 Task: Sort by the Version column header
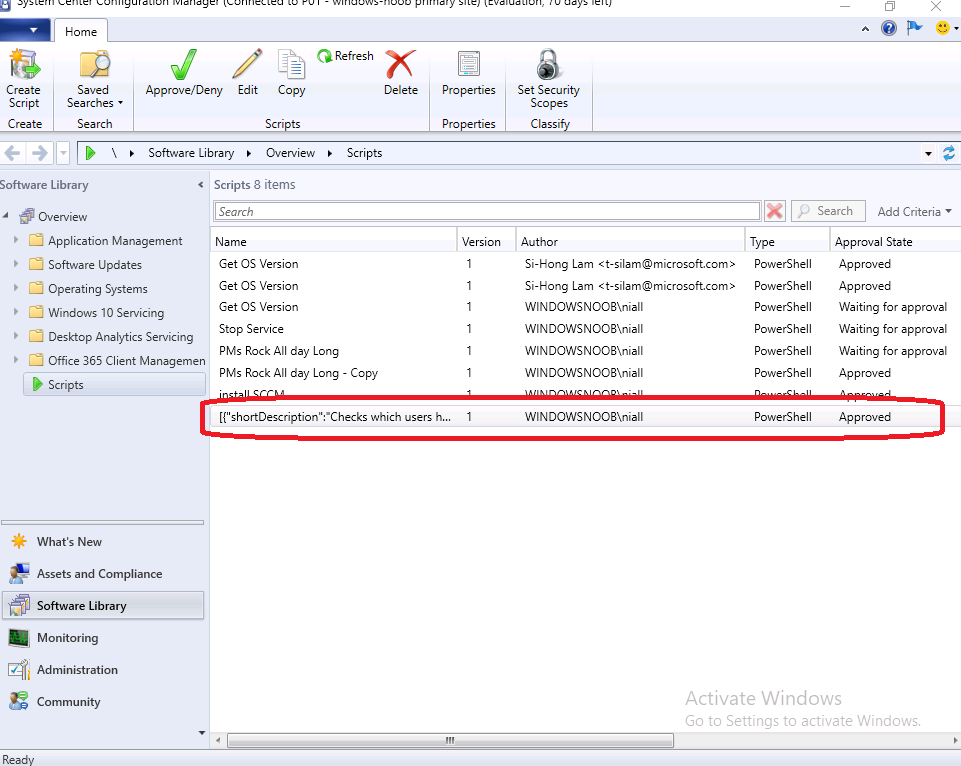(x=487, y=241)
